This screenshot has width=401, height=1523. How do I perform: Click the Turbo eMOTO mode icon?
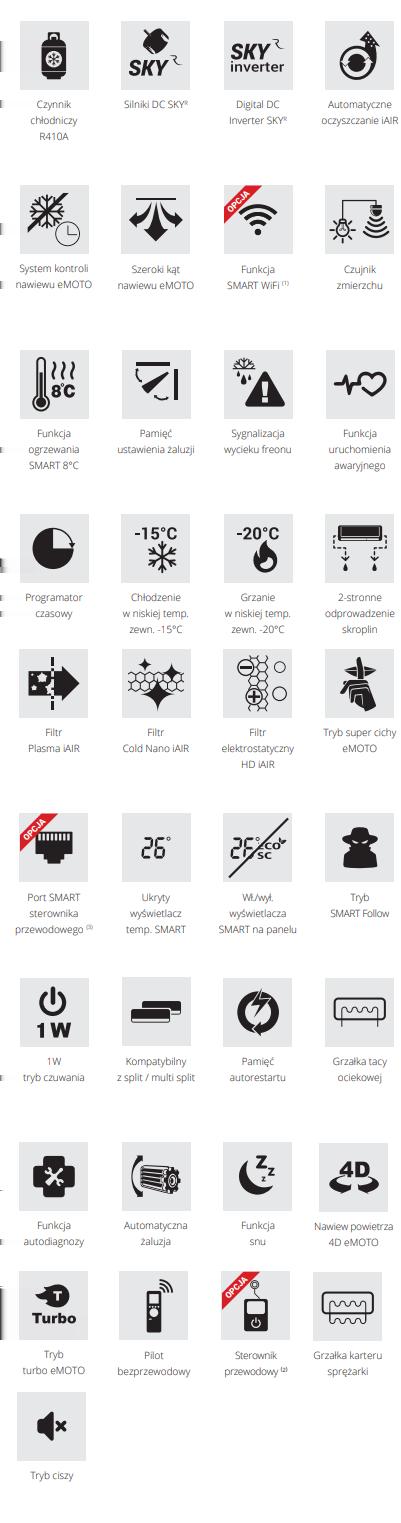tap(54, 1305)
